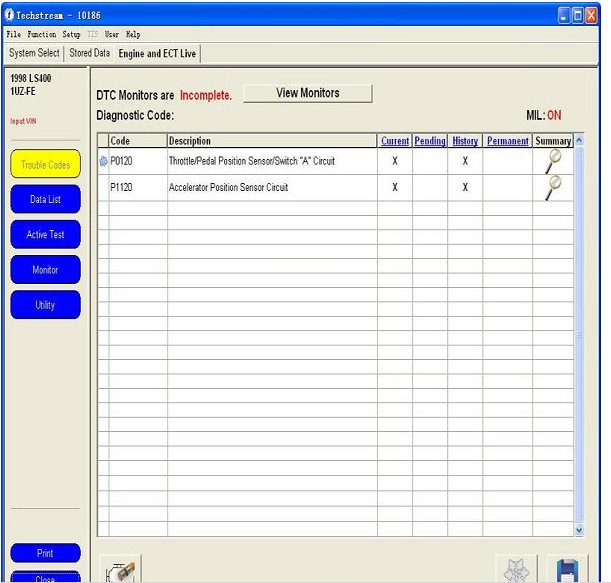Switch to the System Select tab
The height and width of the screenshot is (583, 611).
[x=34, y=53]
